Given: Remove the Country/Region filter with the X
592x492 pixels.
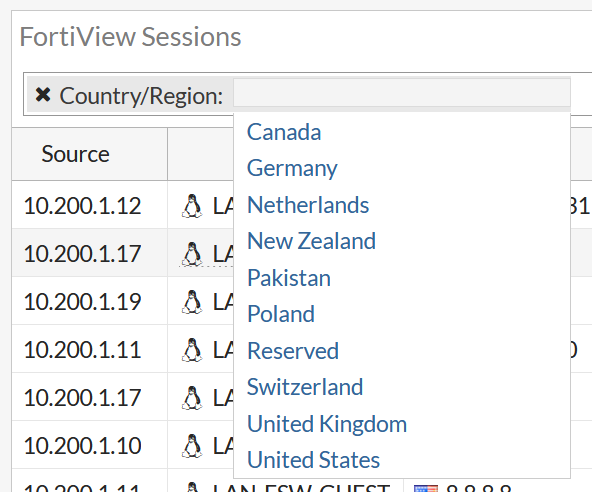Looking at the screenshot, I should 43,95.
